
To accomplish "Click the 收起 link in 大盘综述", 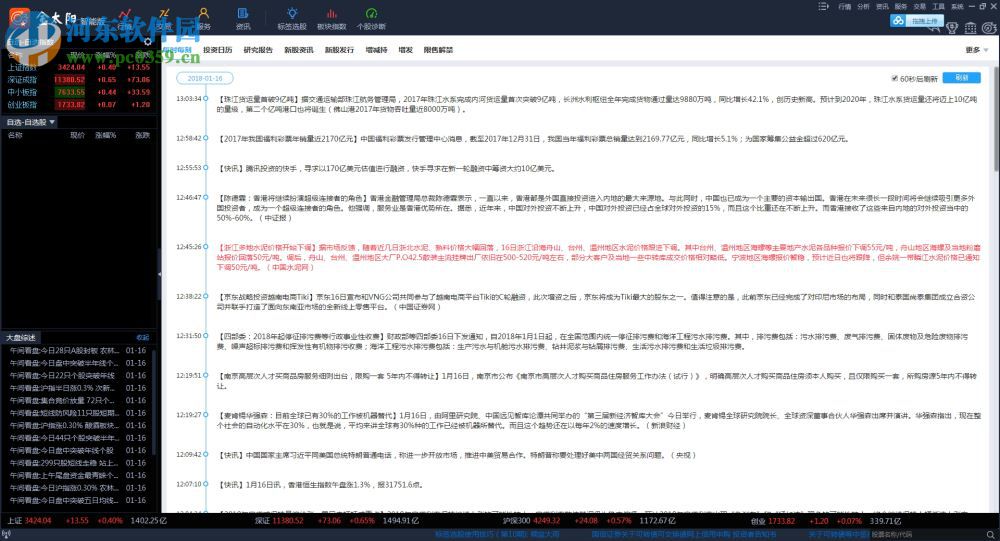I will (x=142, y=337).
